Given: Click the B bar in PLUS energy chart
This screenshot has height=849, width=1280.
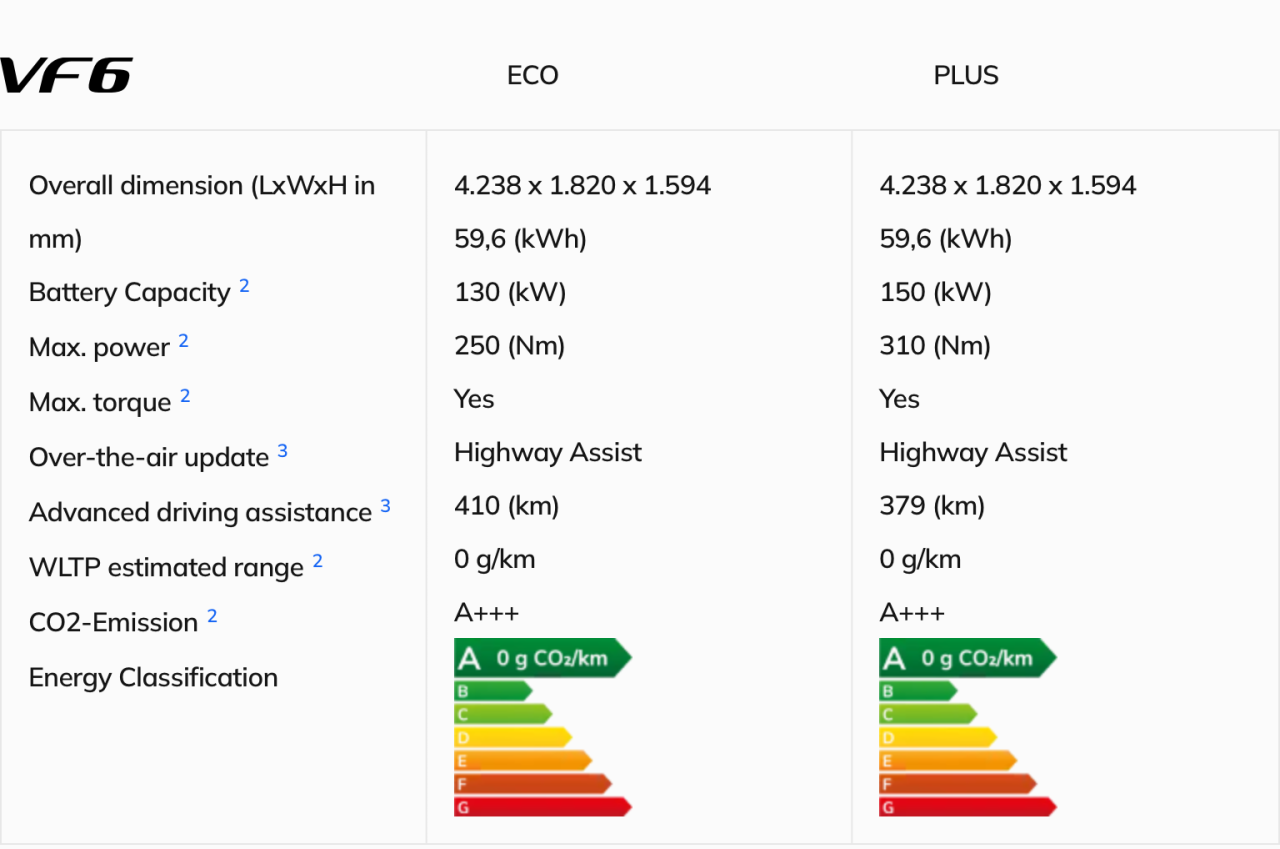Looking at the screenshot, I should [918, 691].
